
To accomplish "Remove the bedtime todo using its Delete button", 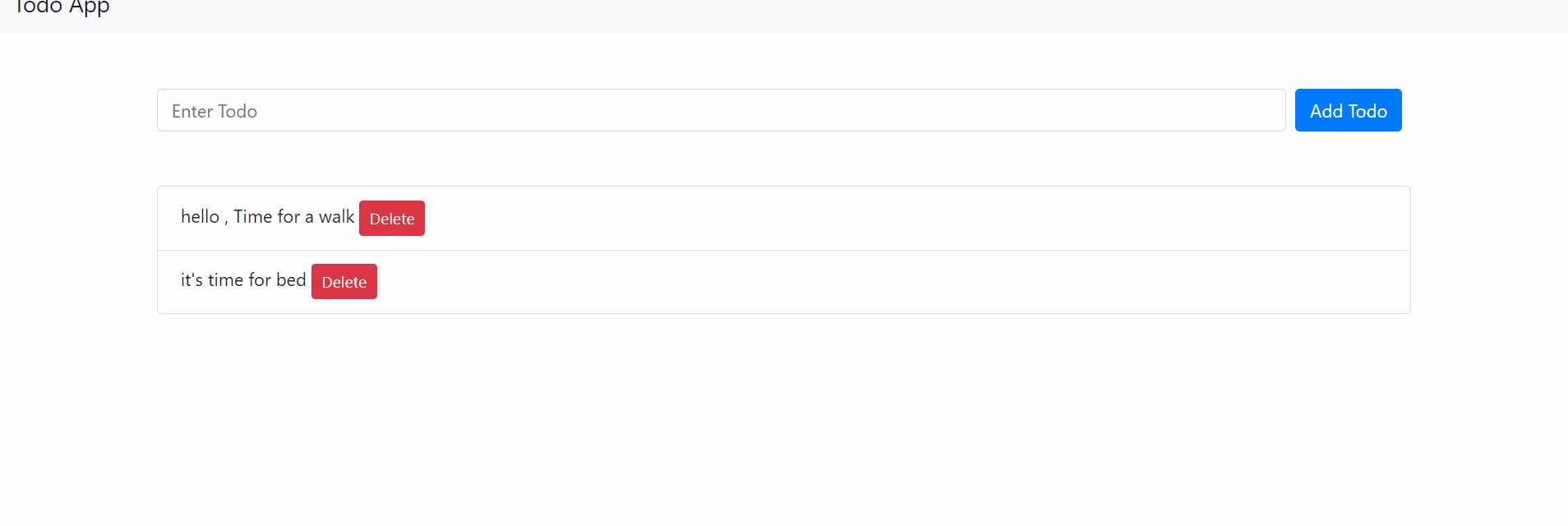I will click(x=344, y=281).
